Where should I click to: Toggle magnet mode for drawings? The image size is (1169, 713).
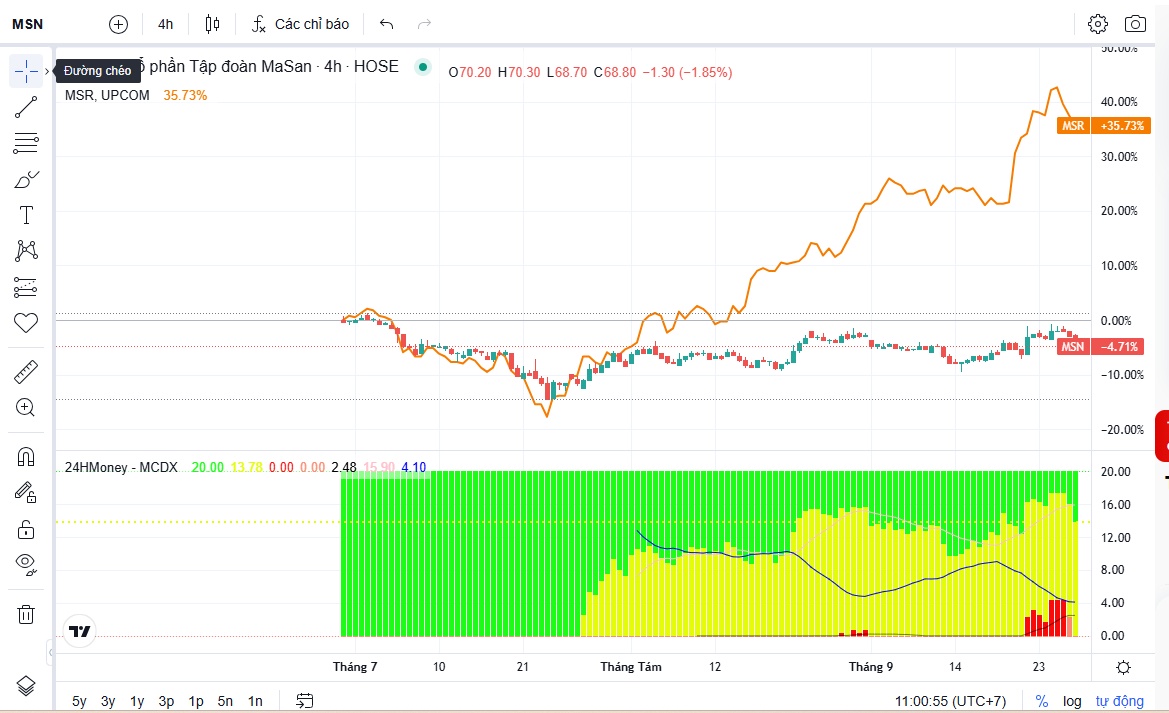click(x=26, y=456)
